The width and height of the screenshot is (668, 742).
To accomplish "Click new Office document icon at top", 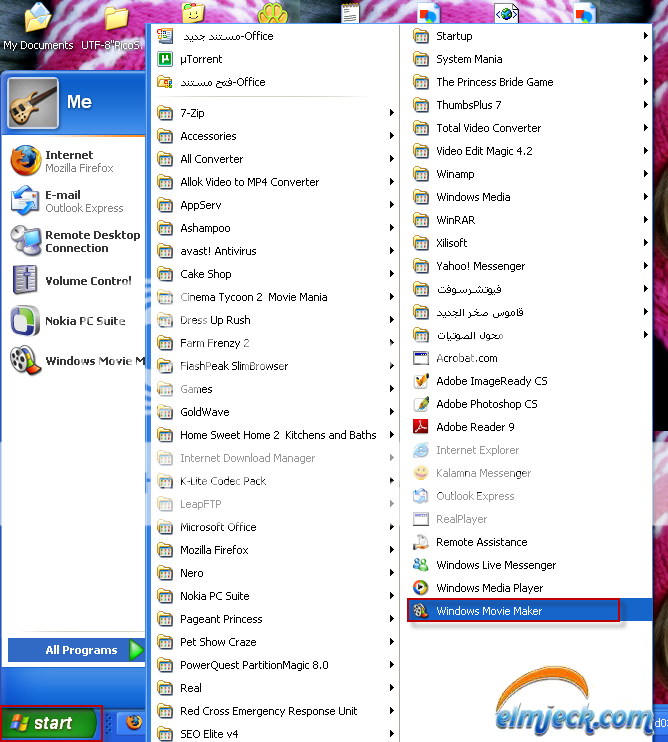I will coord(165,36).
